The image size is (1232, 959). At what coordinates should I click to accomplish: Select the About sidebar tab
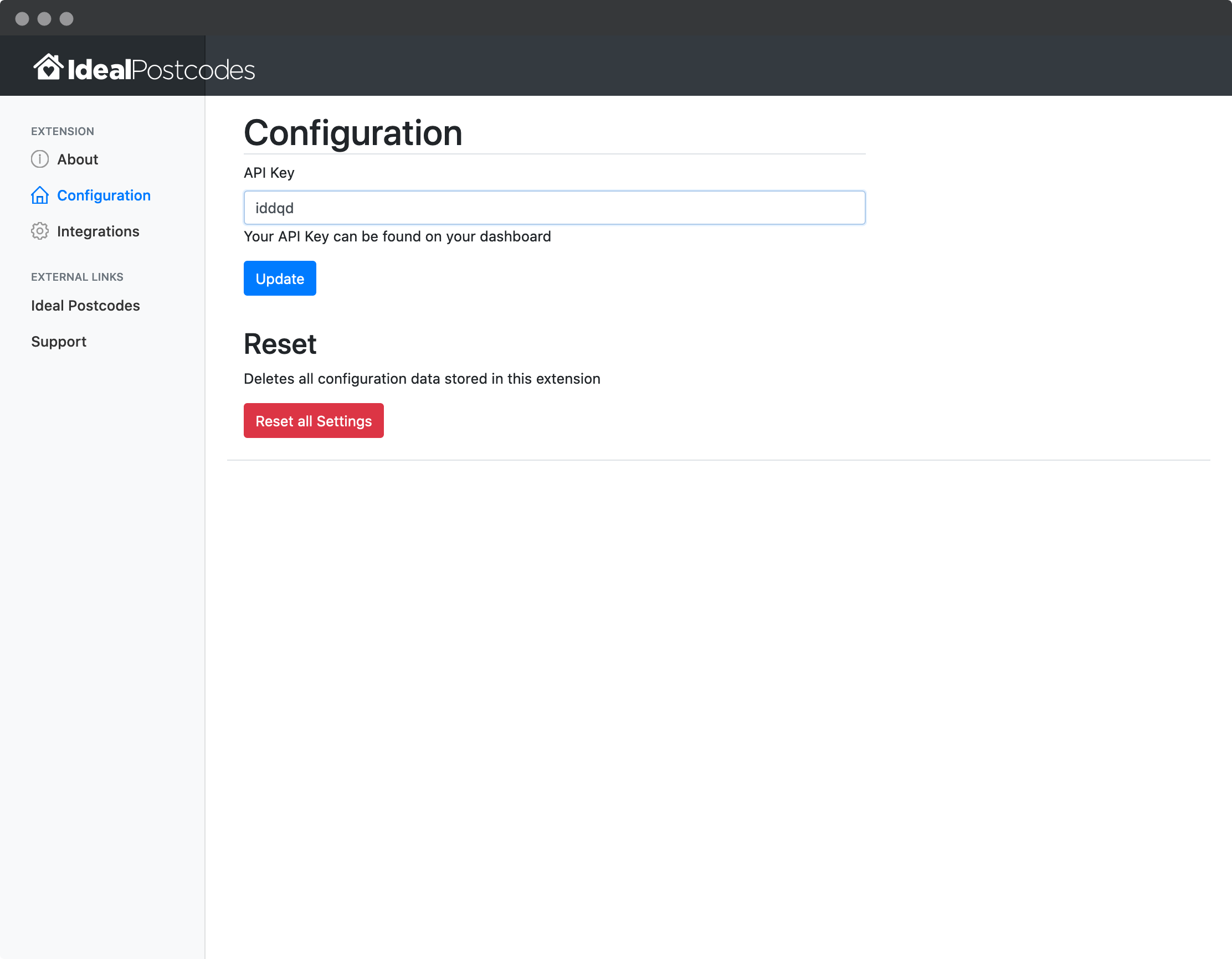point(78,159)
